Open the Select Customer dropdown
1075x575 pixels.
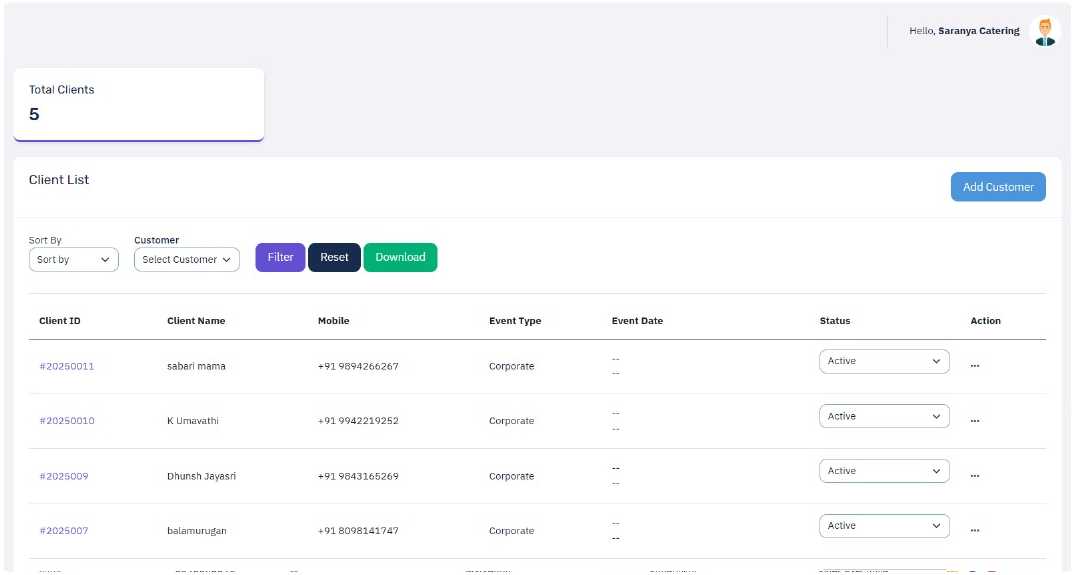coord(186,260)
